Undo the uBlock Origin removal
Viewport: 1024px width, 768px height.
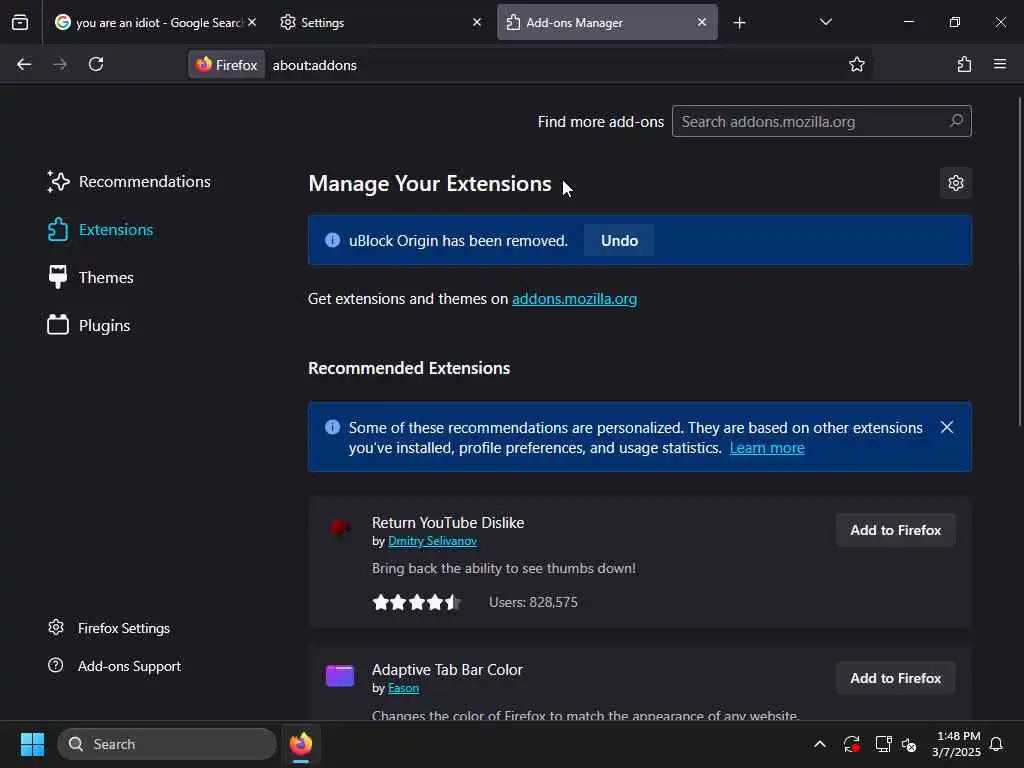619,240
